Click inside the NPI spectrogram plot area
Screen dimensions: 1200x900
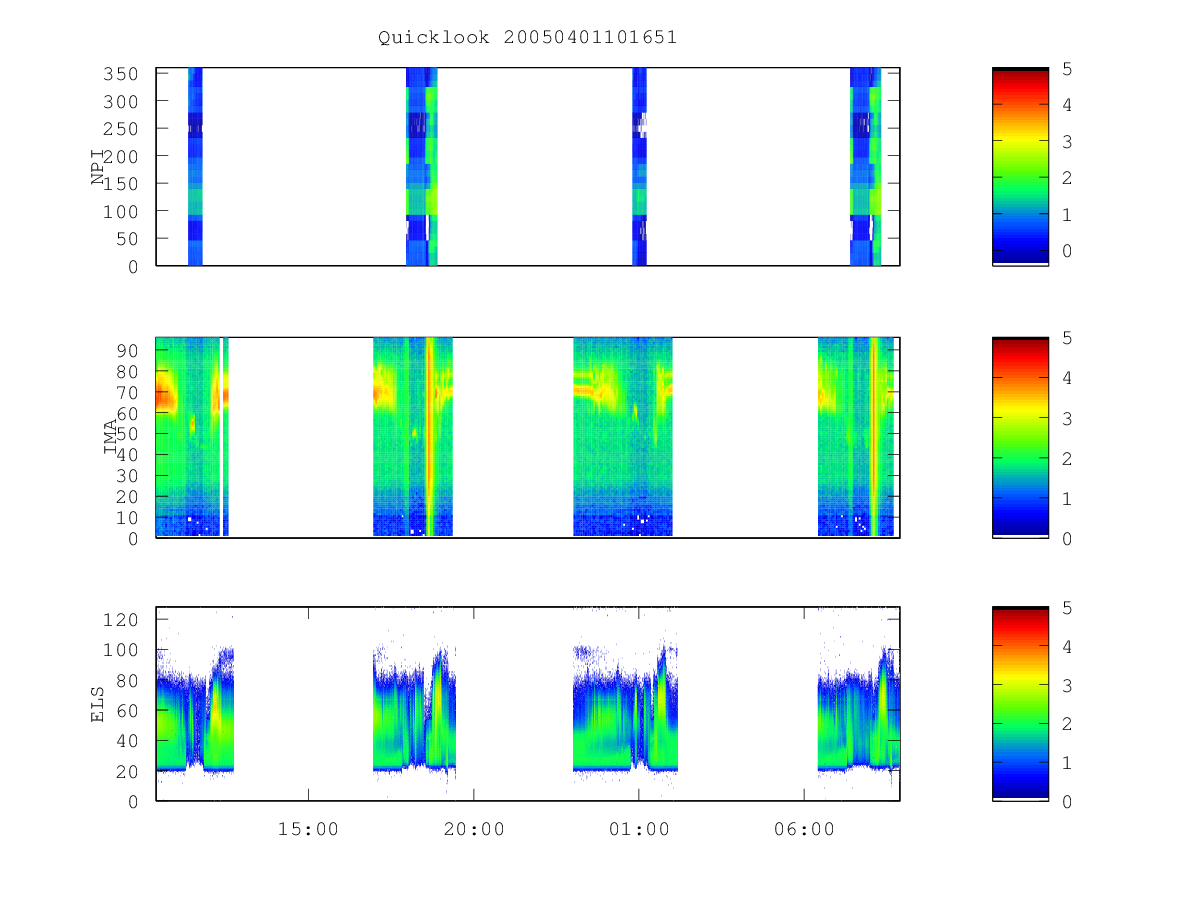[528, 167]
